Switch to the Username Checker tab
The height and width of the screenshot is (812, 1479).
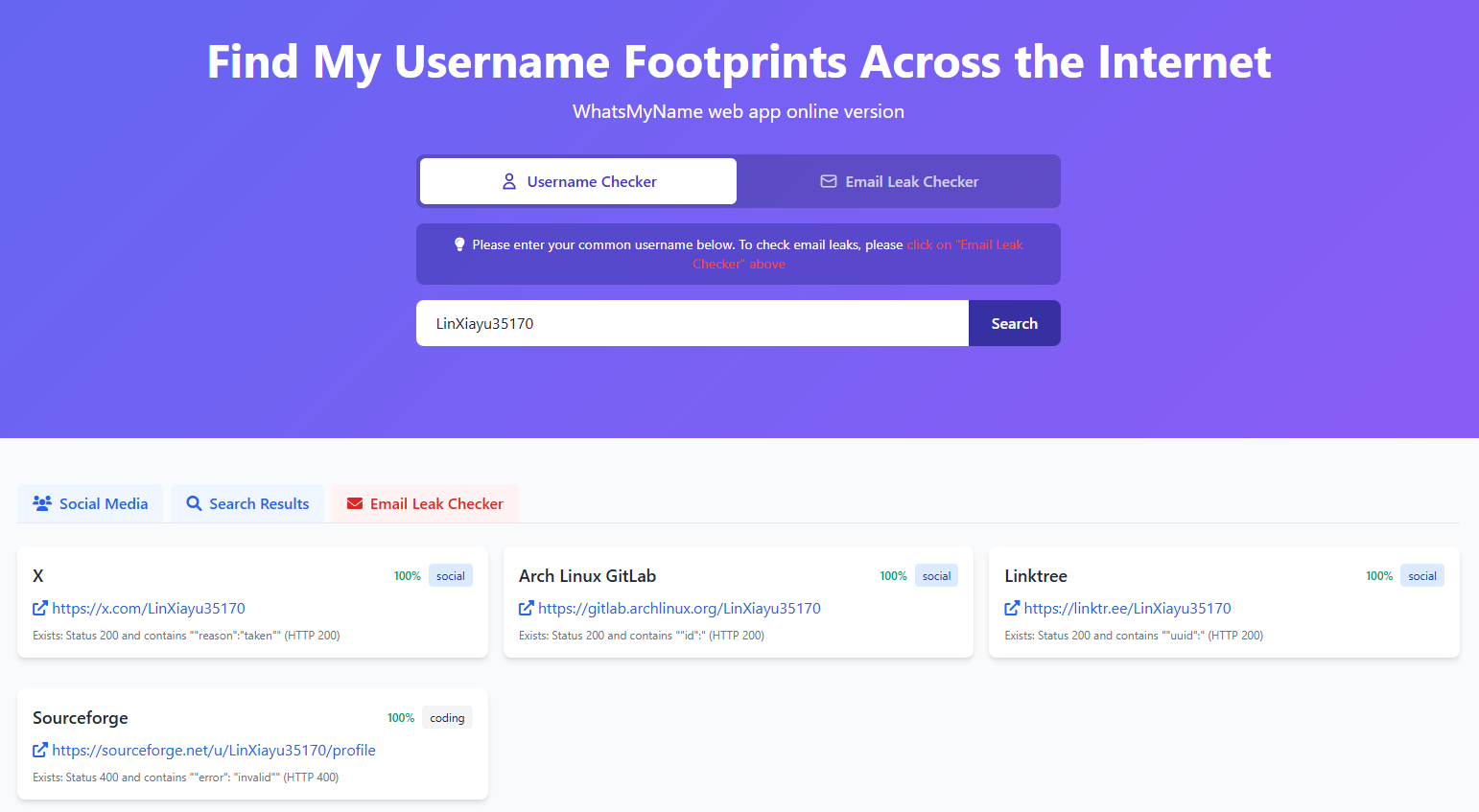[578, 181]
